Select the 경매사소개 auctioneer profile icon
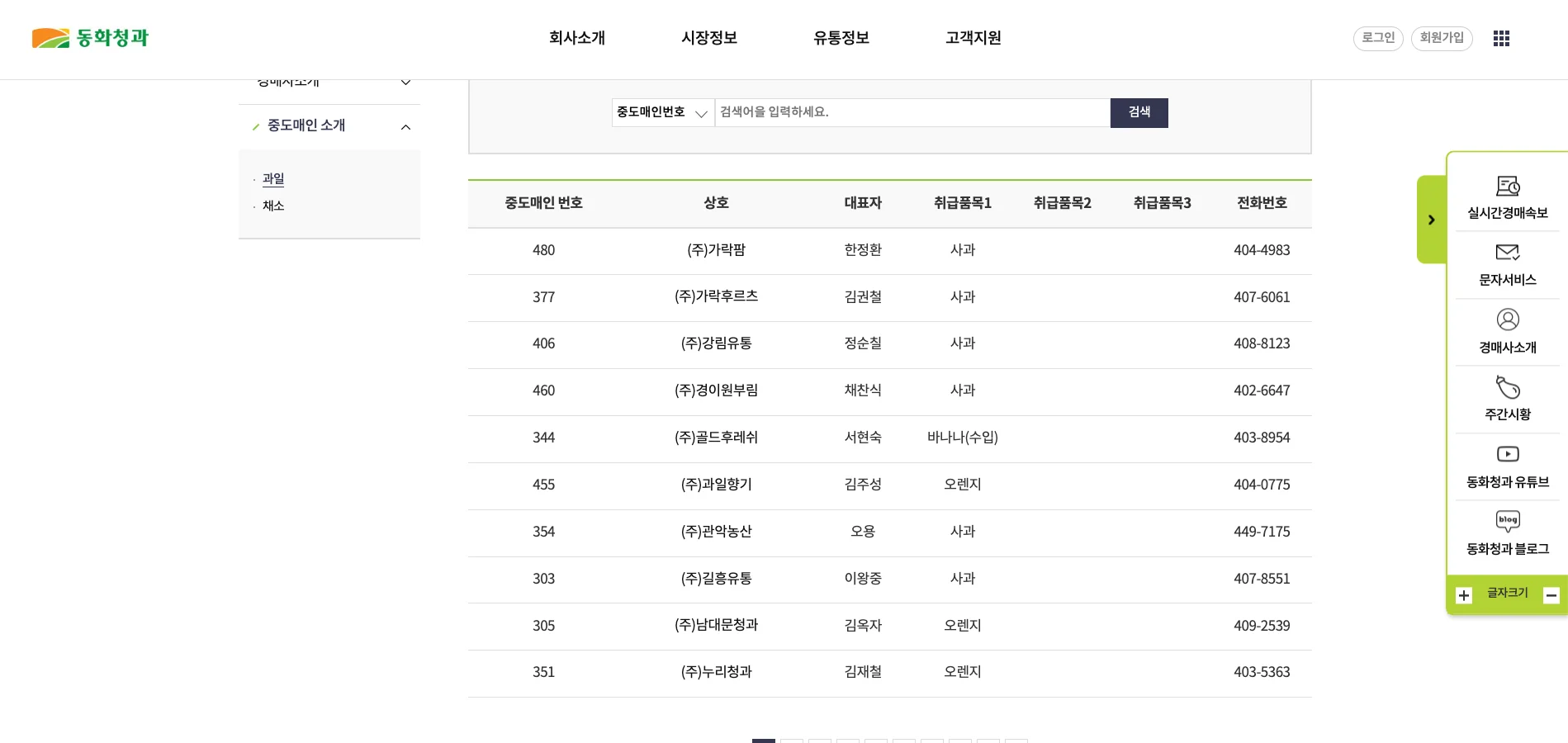This screenshot has width=1568, height=743. point(1507,331)
